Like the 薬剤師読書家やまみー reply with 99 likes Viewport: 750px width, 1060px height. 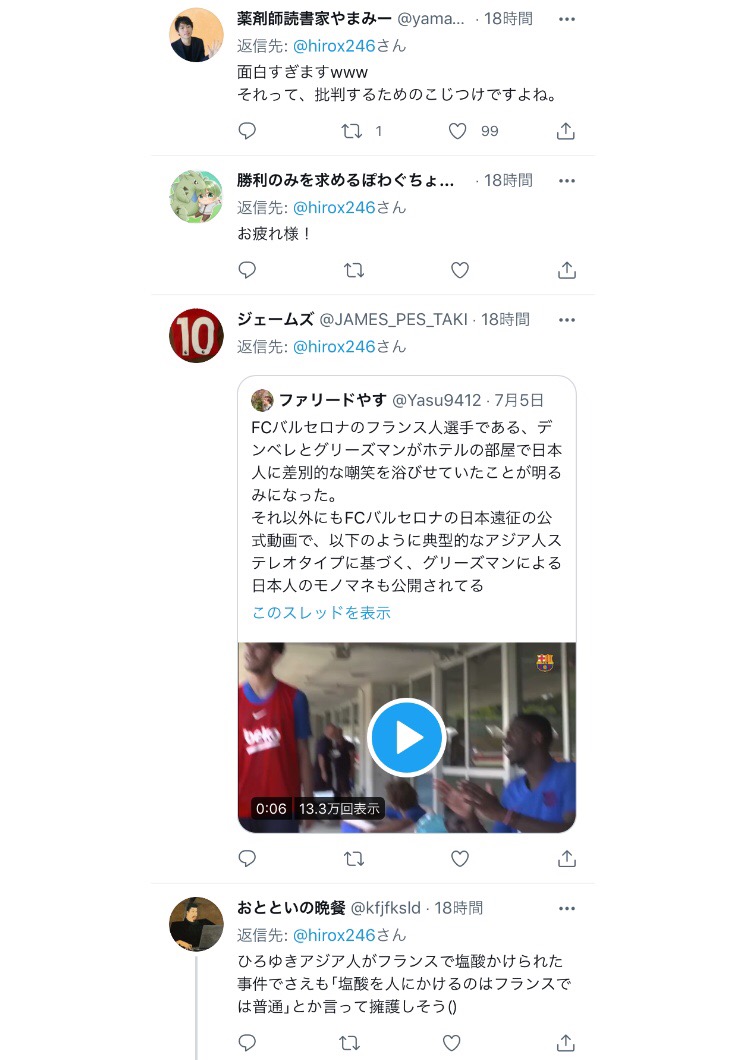(458, 131)
